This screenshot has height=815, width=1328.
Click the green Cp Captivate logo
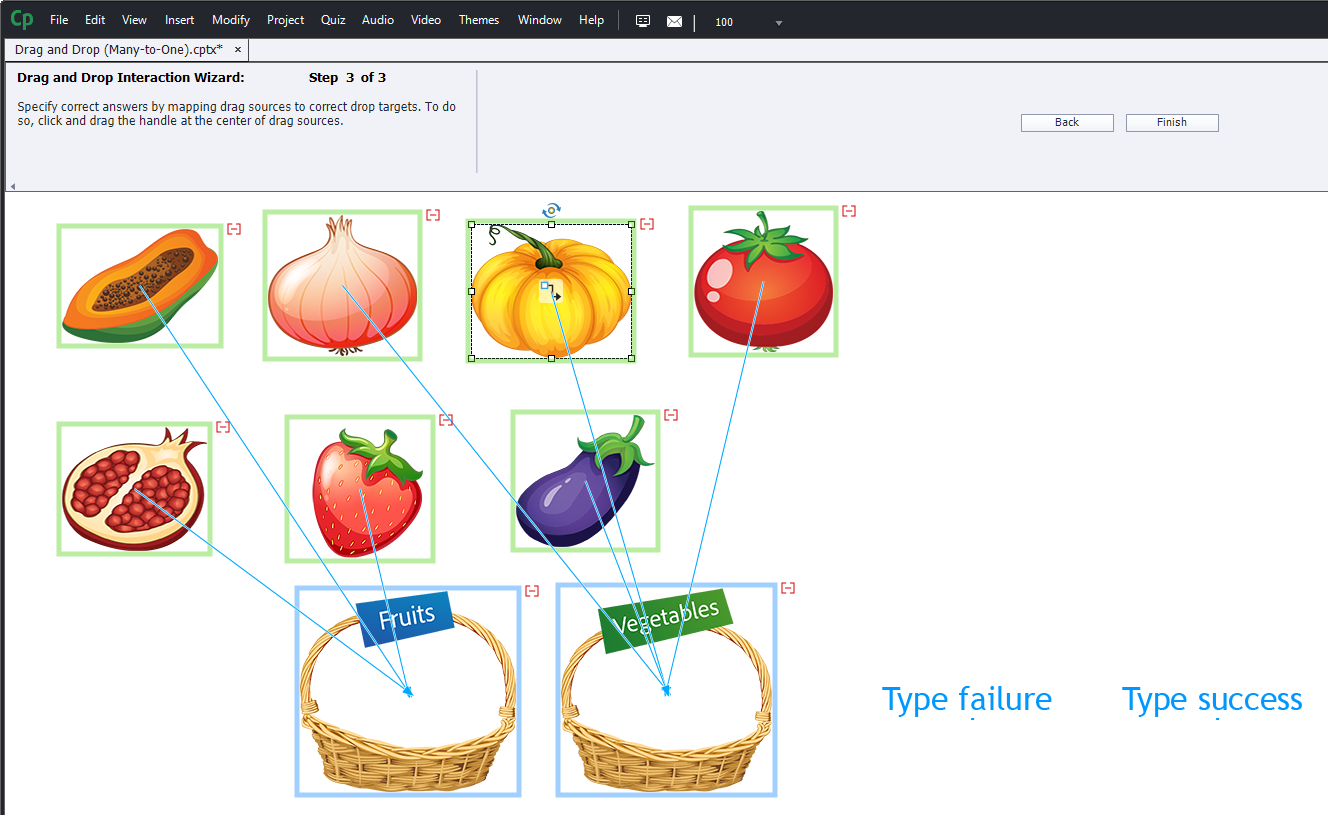tap(20, 19)
